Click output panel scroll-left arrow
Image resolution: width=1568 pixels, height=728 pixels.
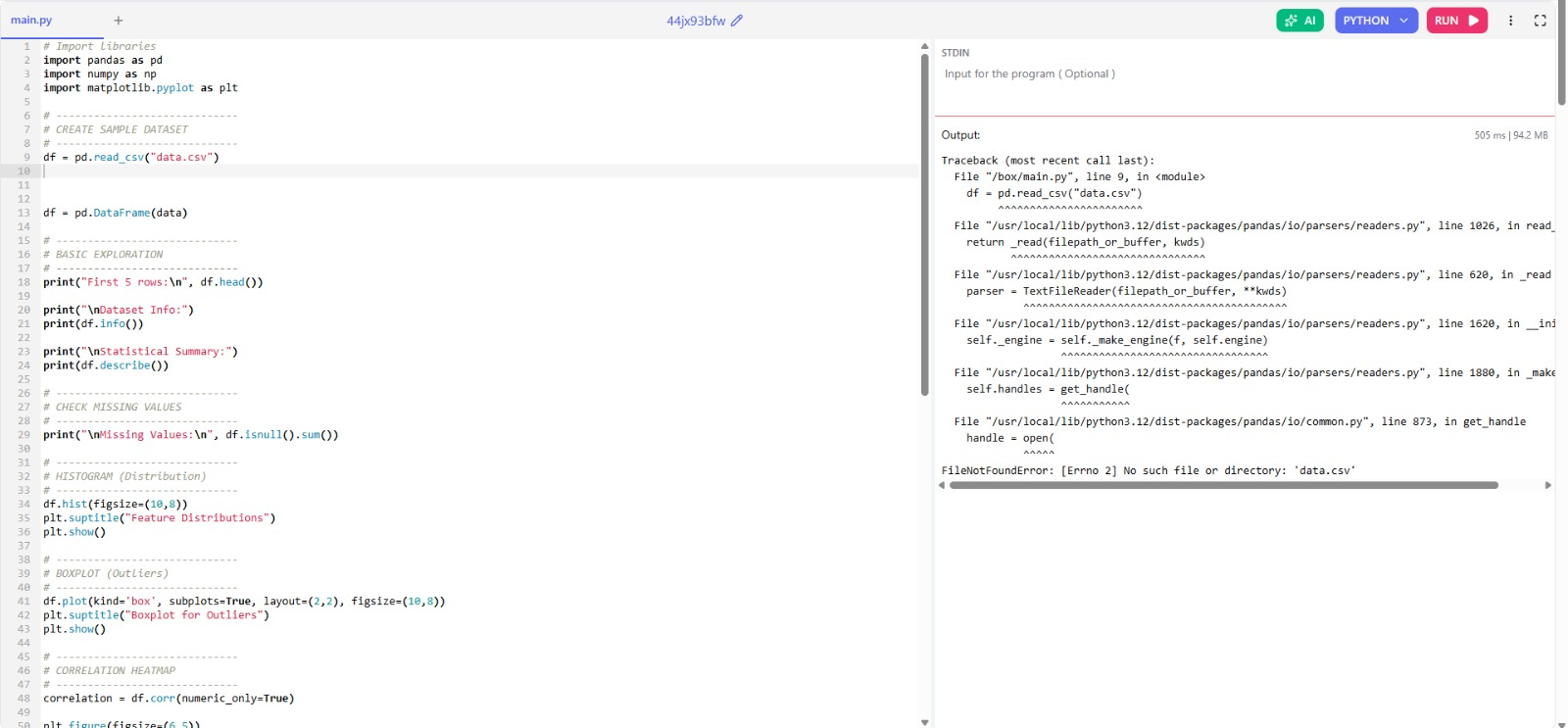pyautogui.click(x=942, y=485)
